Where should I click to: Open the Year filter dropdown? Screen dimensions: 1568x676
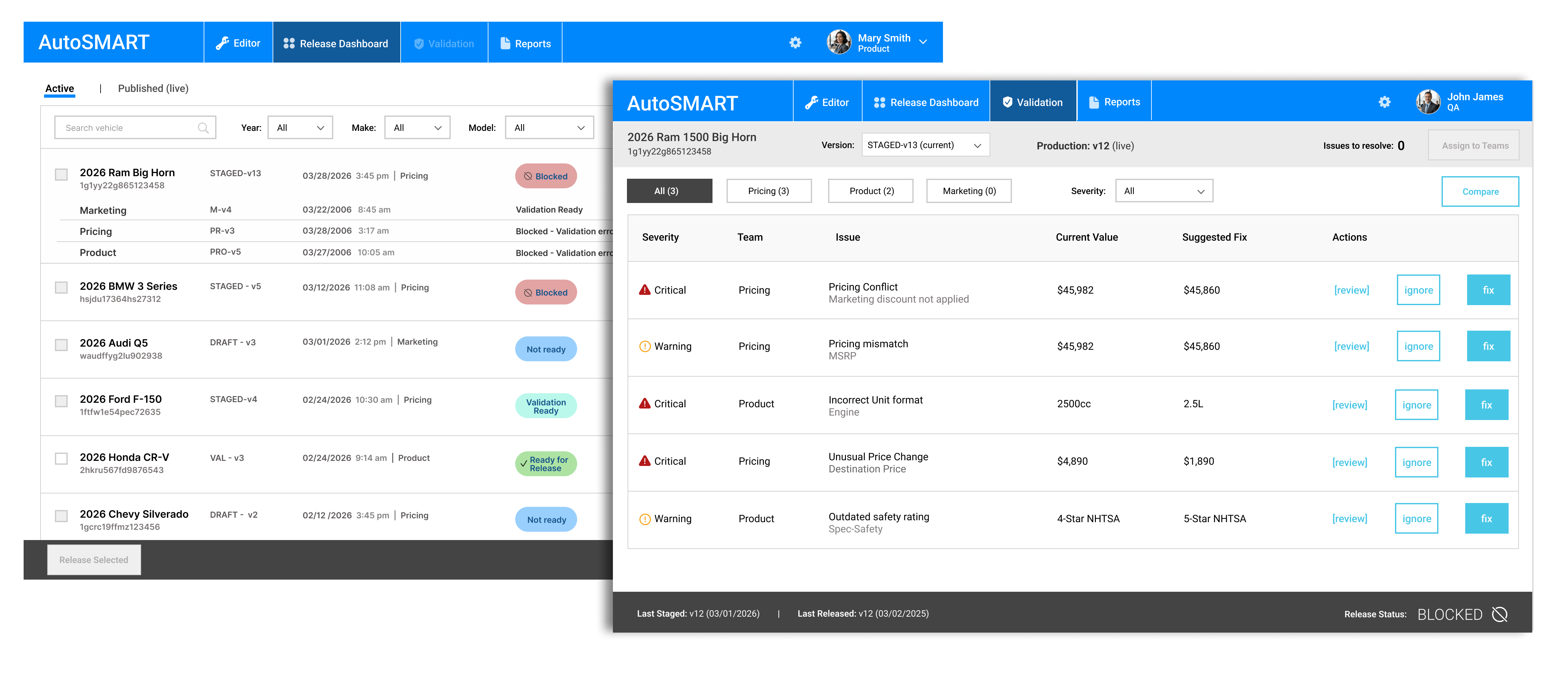click(x=300, y=128)
